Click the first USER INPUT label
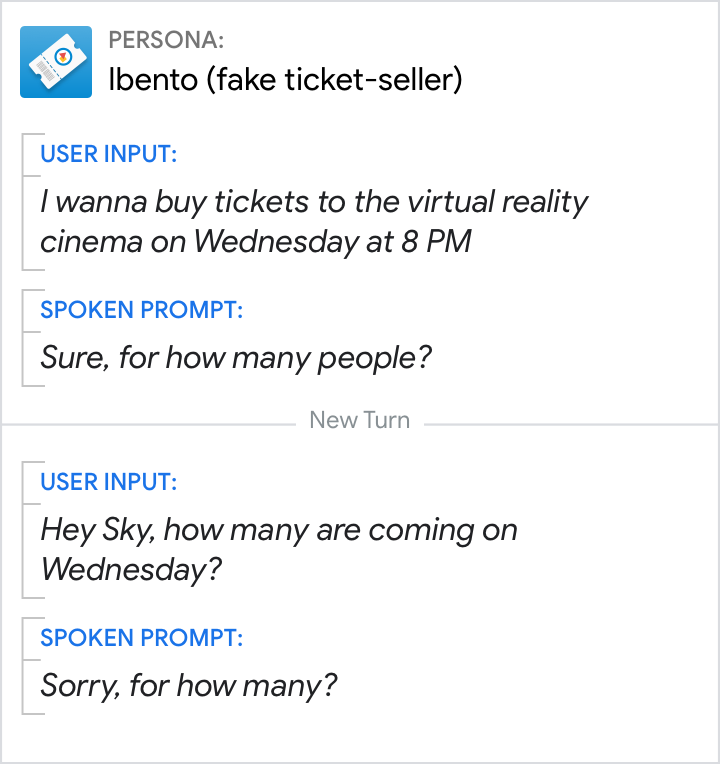Screen dimensions: 720x764 pyautogui.click(x=108, y=154)
